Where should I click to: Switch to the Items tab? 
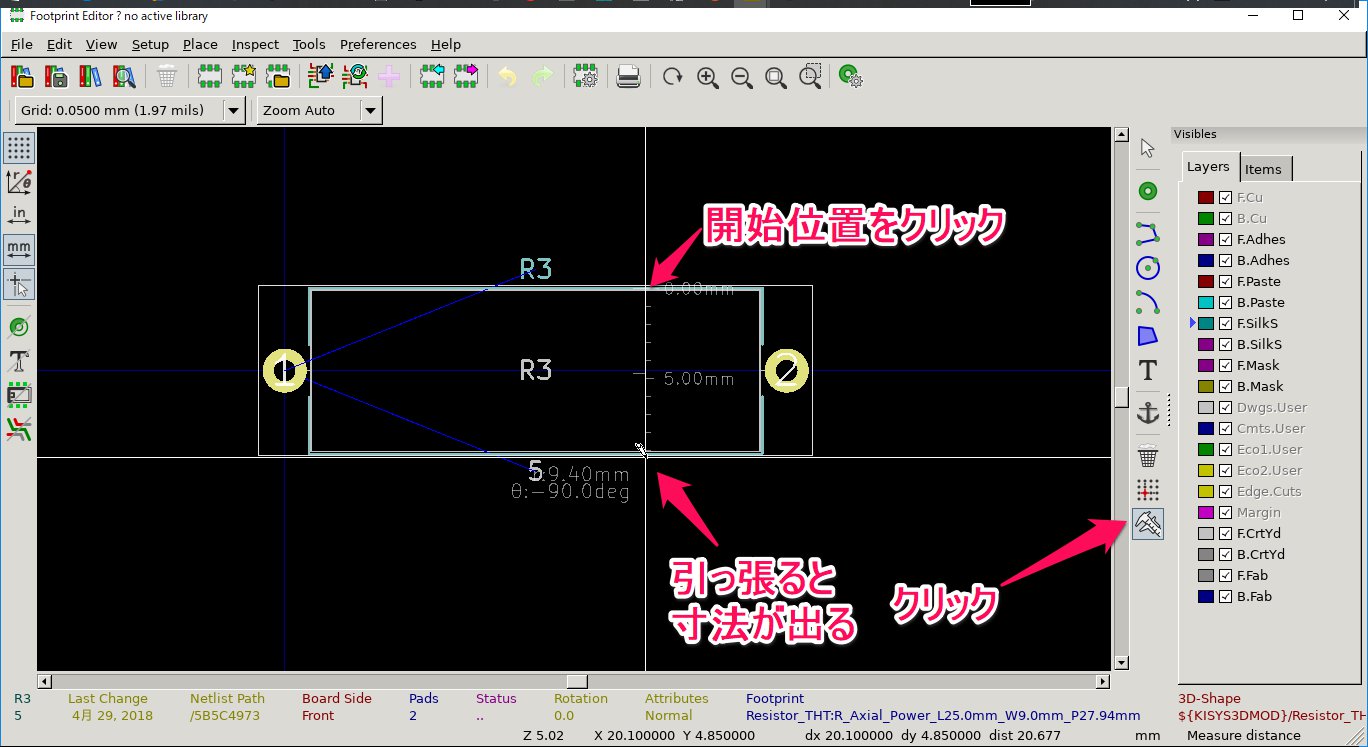point(1263,169)
